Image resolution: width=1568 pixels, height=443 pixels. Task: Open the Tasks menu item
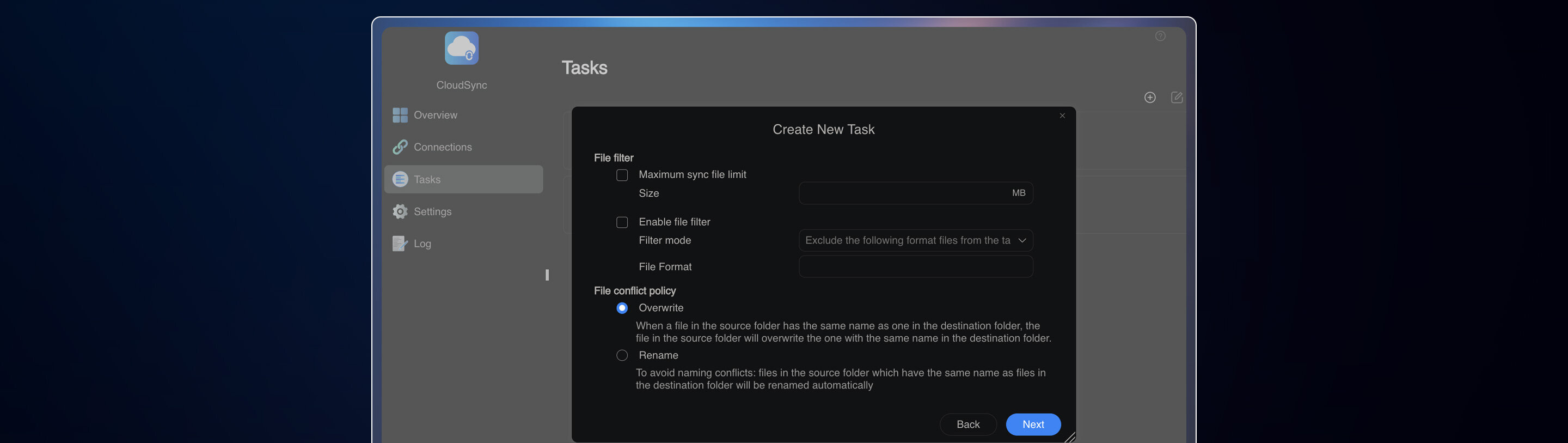click(464, 179)
